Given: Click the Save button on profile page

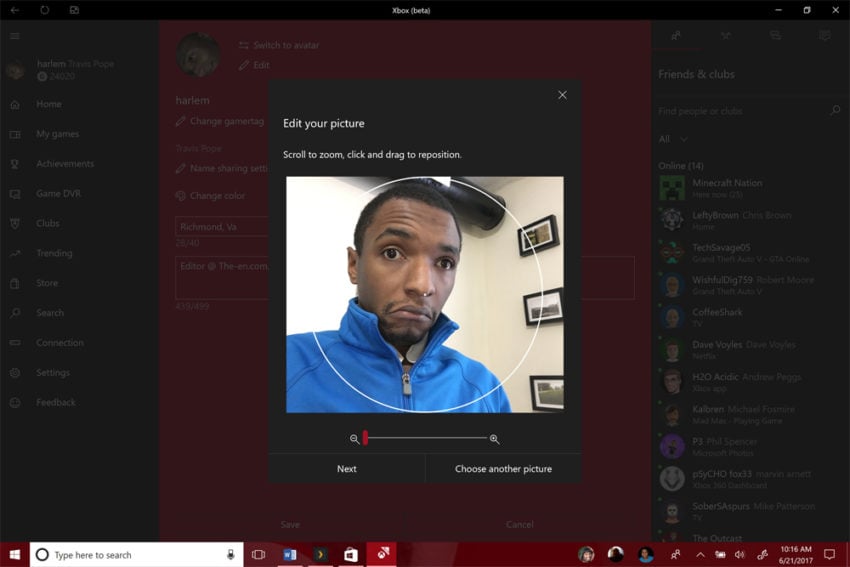Looking at the screenshot, I should tap(290, 524).
